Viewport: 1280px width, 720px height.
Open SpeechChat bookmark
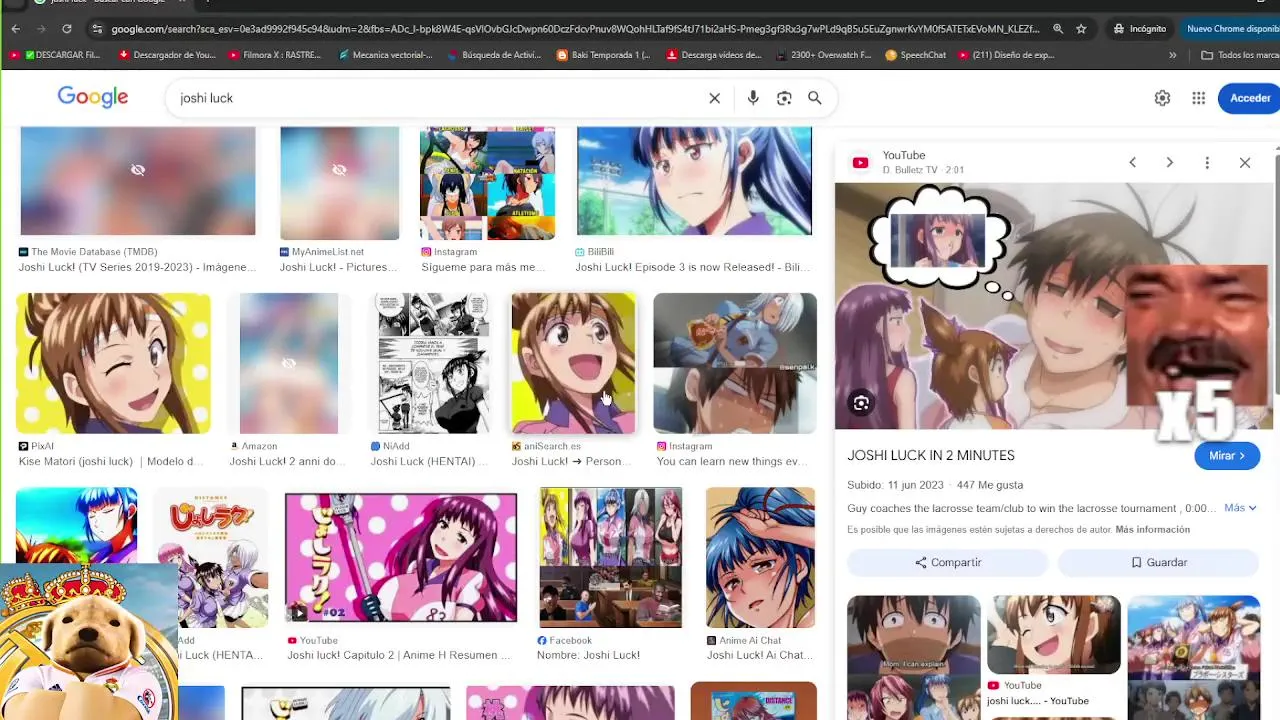pos(915,55)
